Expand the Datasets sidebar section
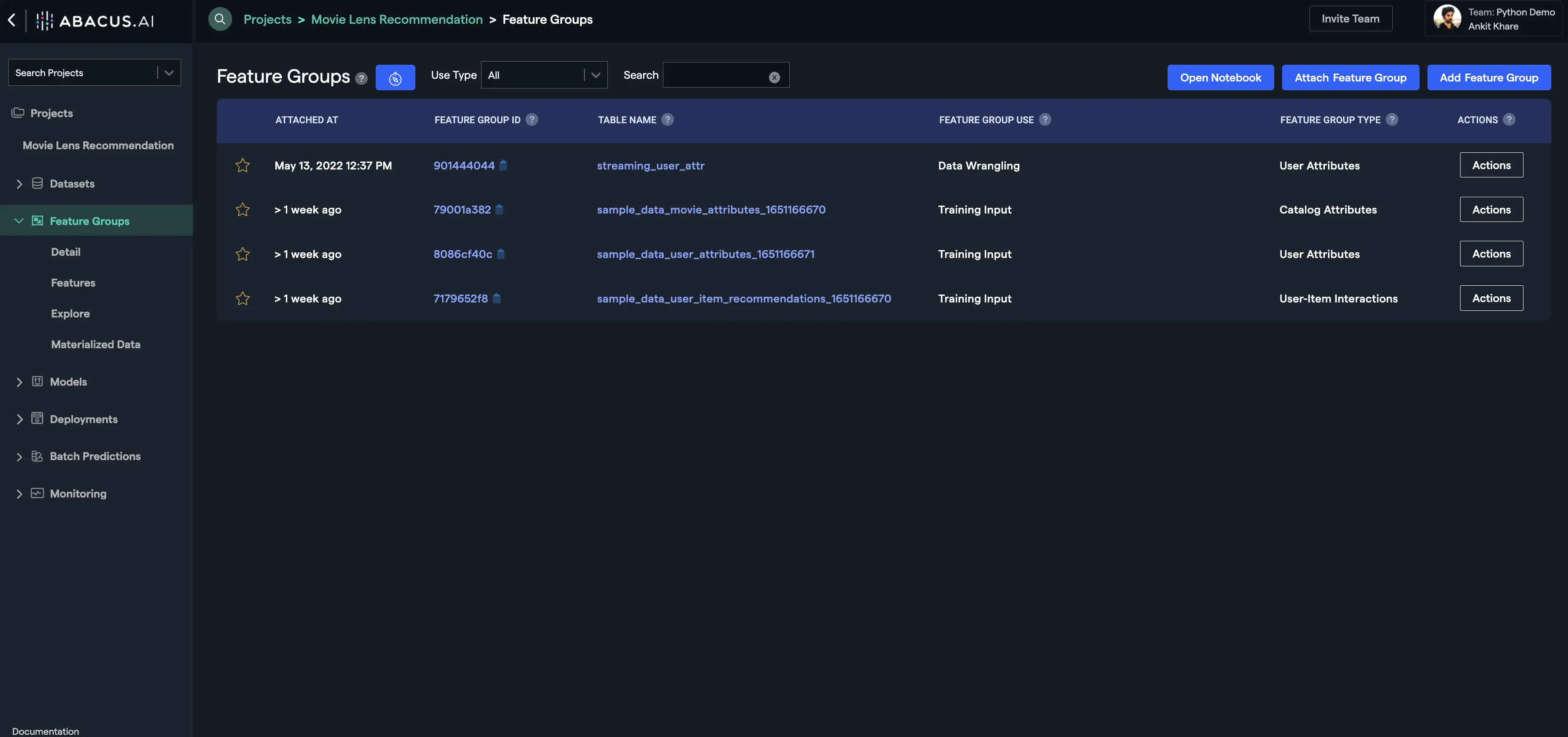 coord(19,184)
